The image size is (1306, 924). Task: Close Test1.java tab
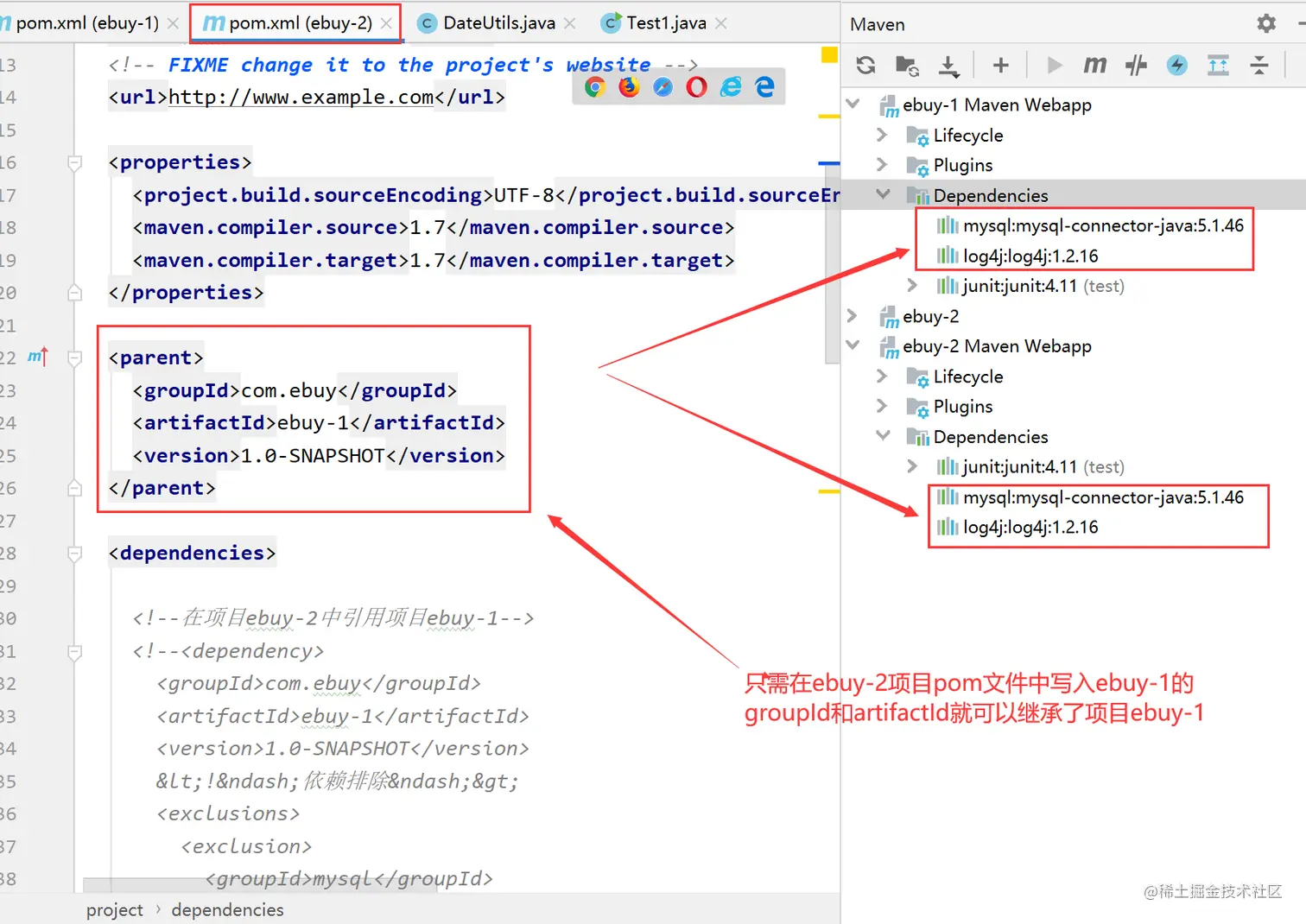[721, 23]
